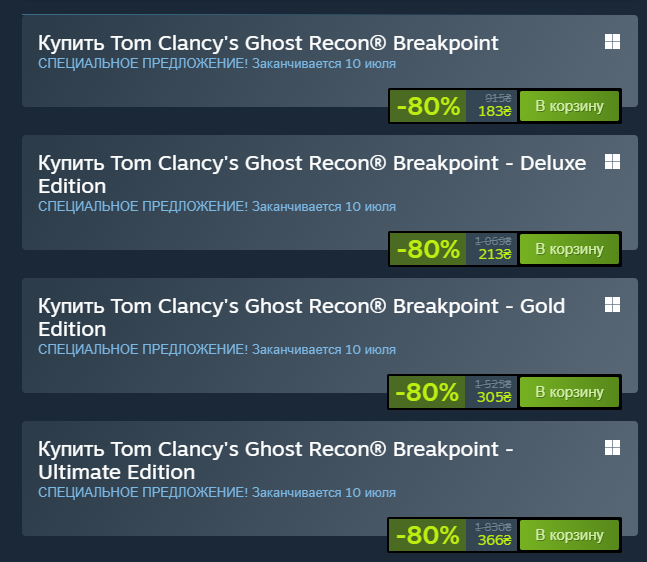Click the 213₴ discounted price
The image size is (647, 562).
494,254
